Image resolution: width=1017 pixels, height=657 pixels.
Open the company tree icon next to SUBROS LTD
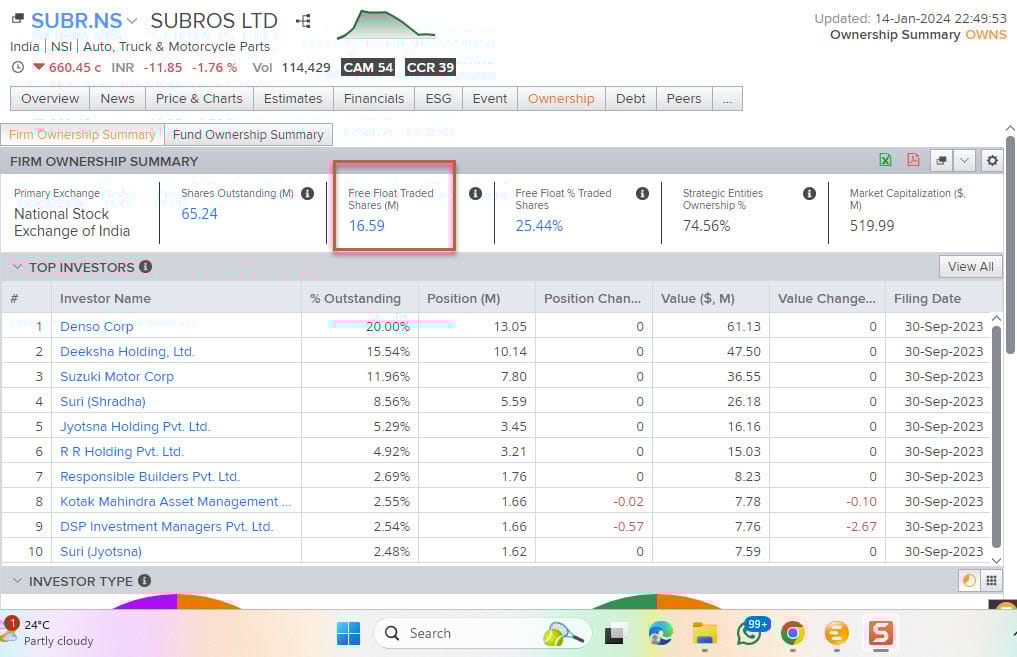click(x=303, y=21)
